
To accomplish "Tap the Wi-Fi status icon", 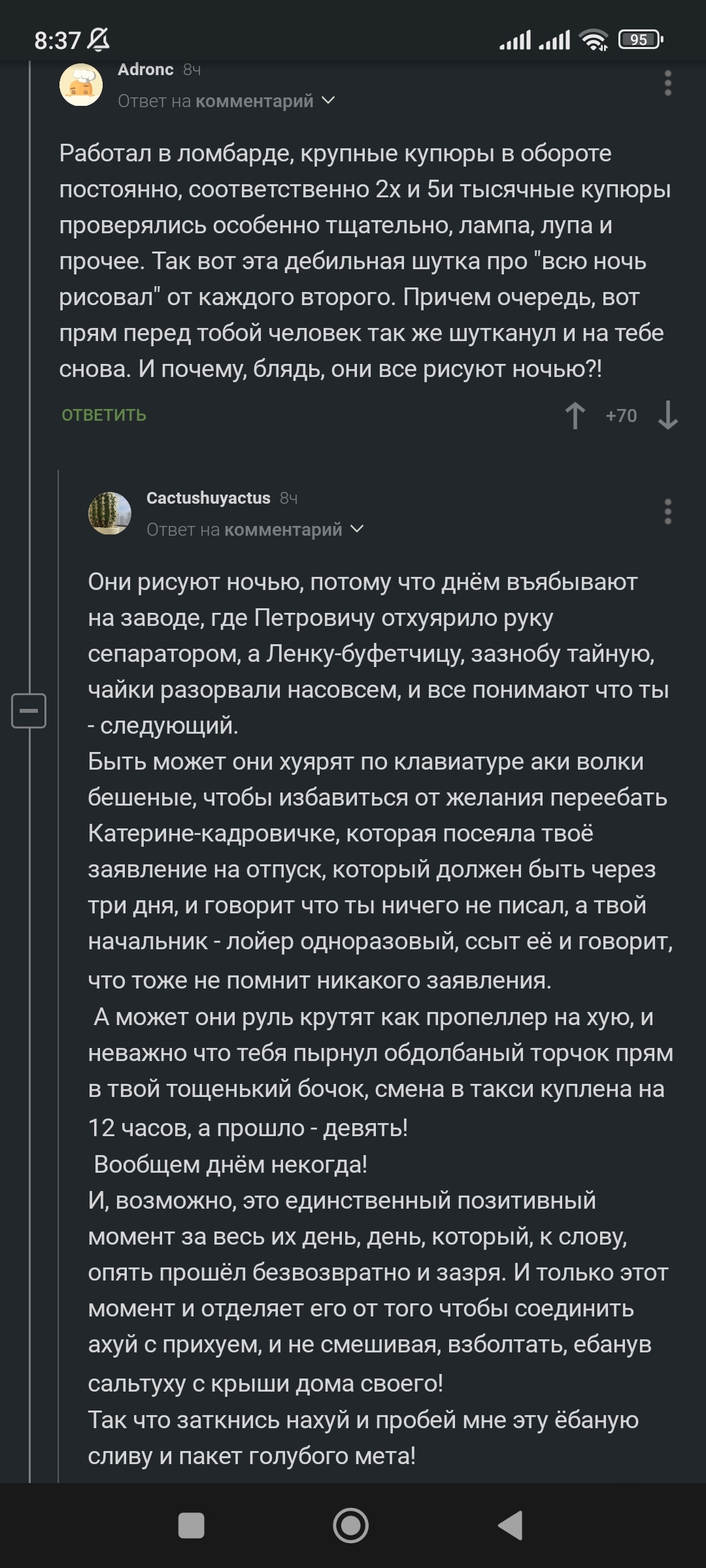I will click(x=594, y=41).
